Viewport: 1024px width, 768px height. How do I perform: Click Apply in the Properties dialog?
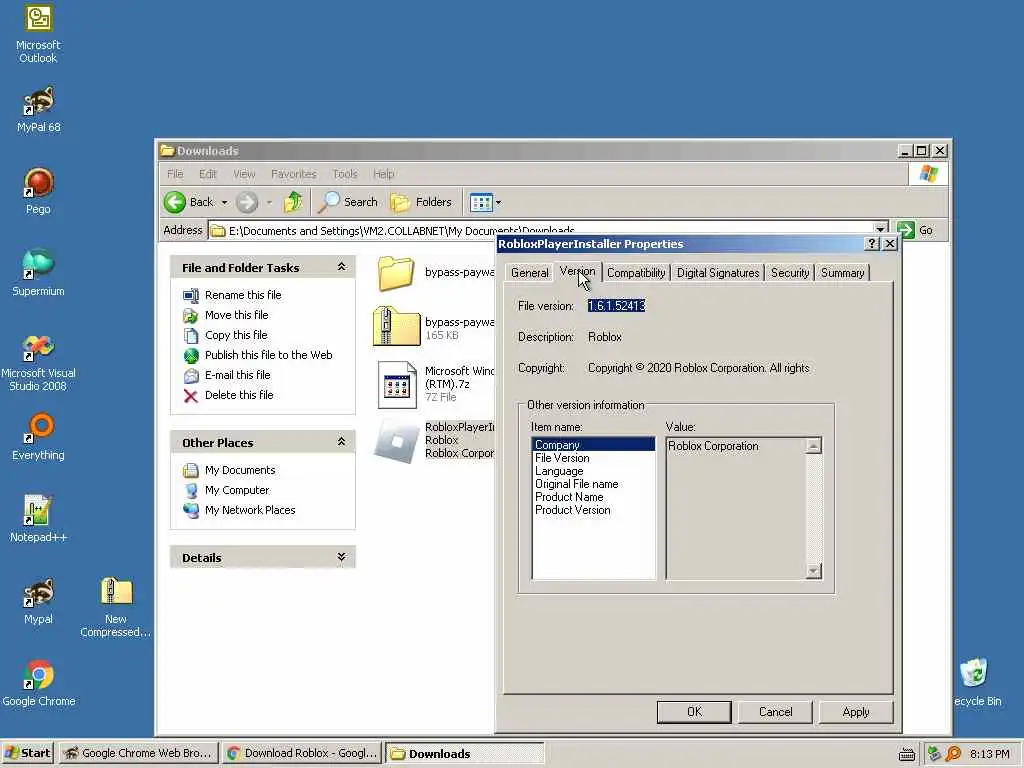pos(856,712)
